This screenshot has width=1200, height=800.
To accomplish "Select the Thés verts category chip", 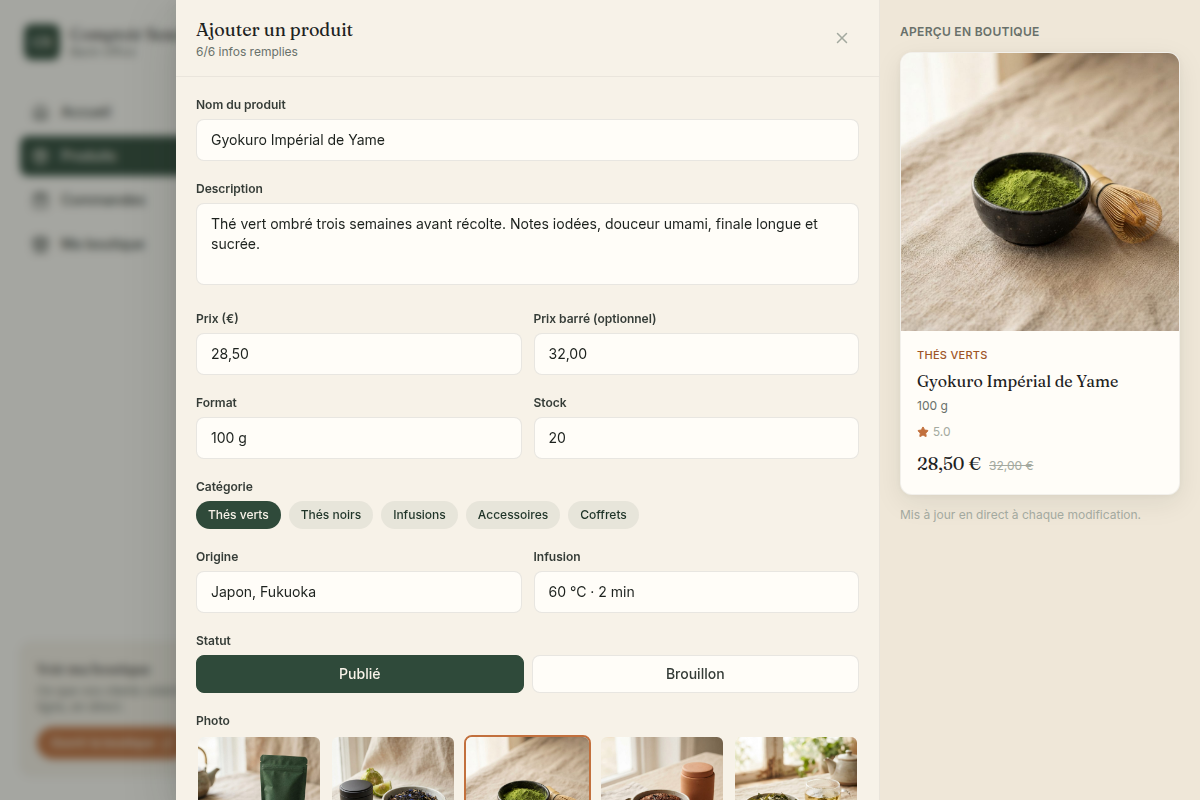I will coord(238,515).
